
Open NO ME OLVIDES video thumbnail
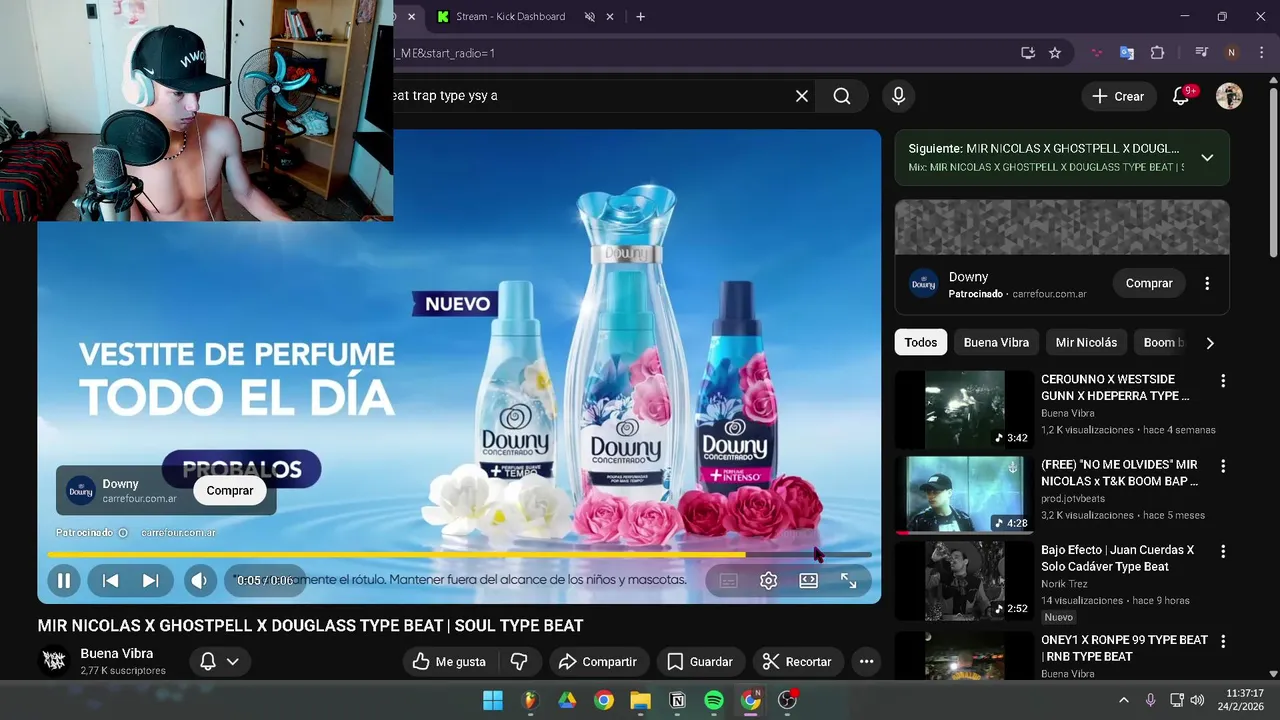coord(964,495)
